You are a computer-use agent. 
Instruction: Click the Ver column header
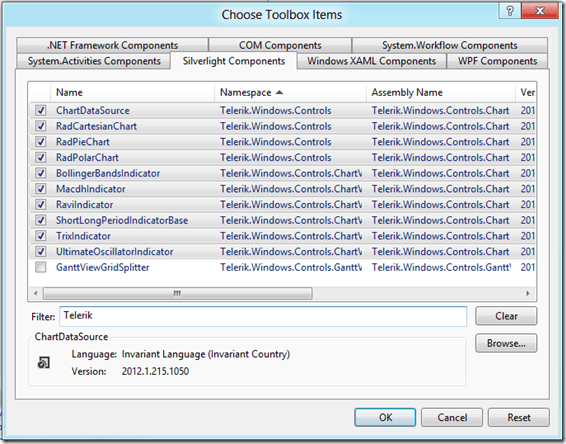[527, 92]
